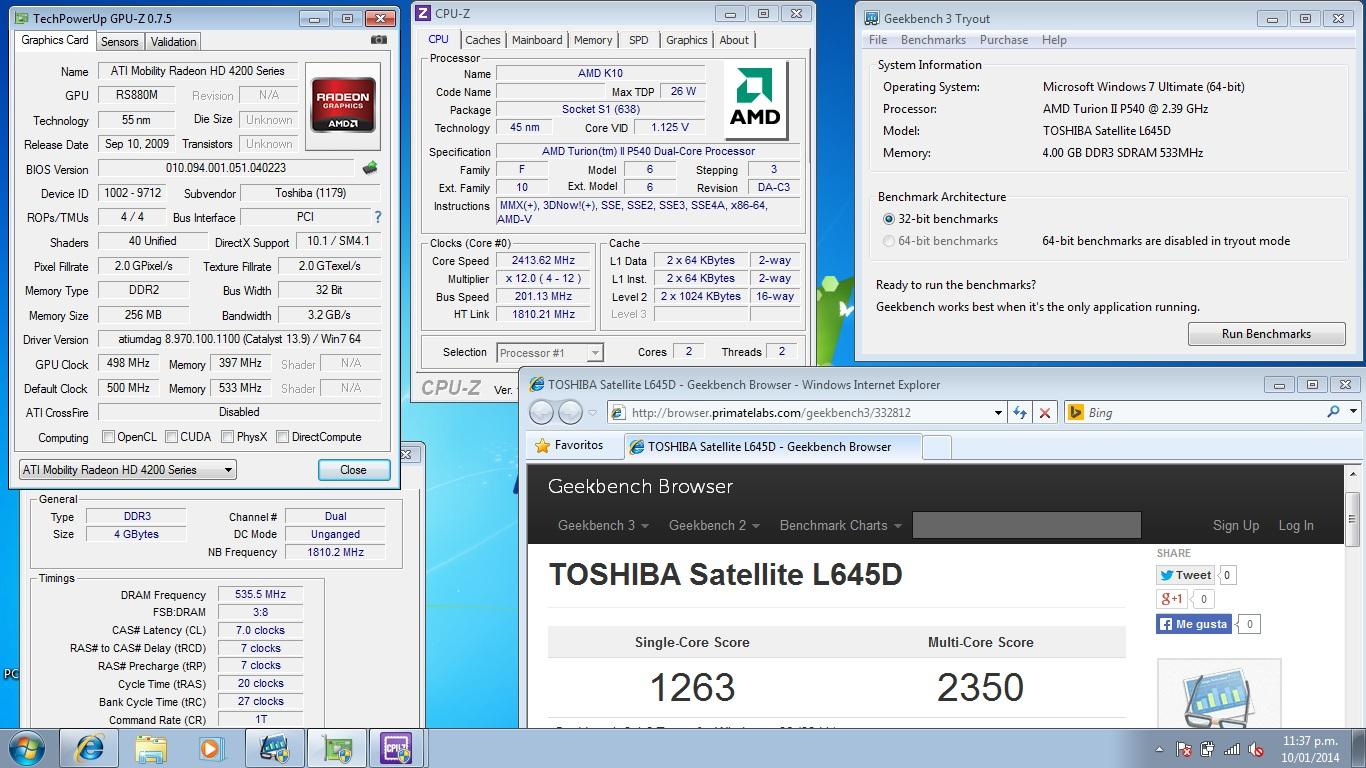Viewport: 1366px width, 768px height.
Task: Click the Geekbench taskbar icon
Action: (274, 748)
